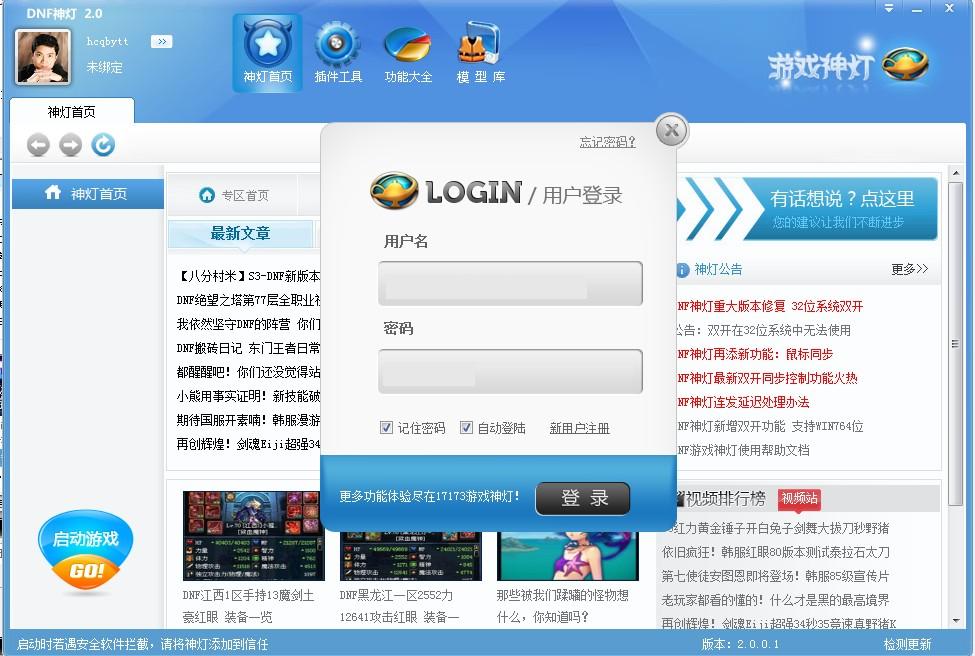Toggle the 记住密码 checkbox

tap(386, 427)
